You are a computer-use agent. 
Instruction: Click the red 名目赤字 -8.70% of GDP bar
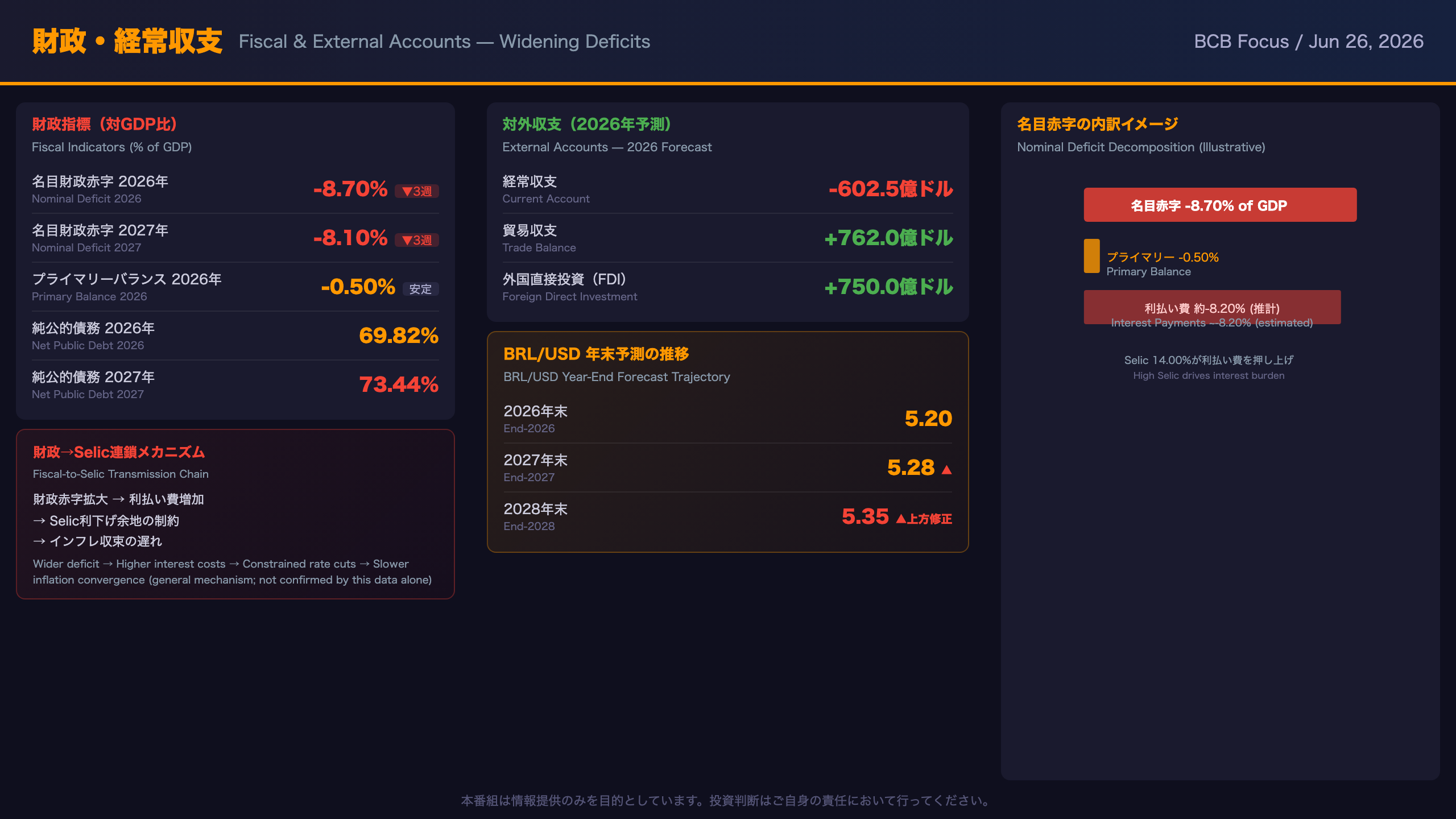1220,205
